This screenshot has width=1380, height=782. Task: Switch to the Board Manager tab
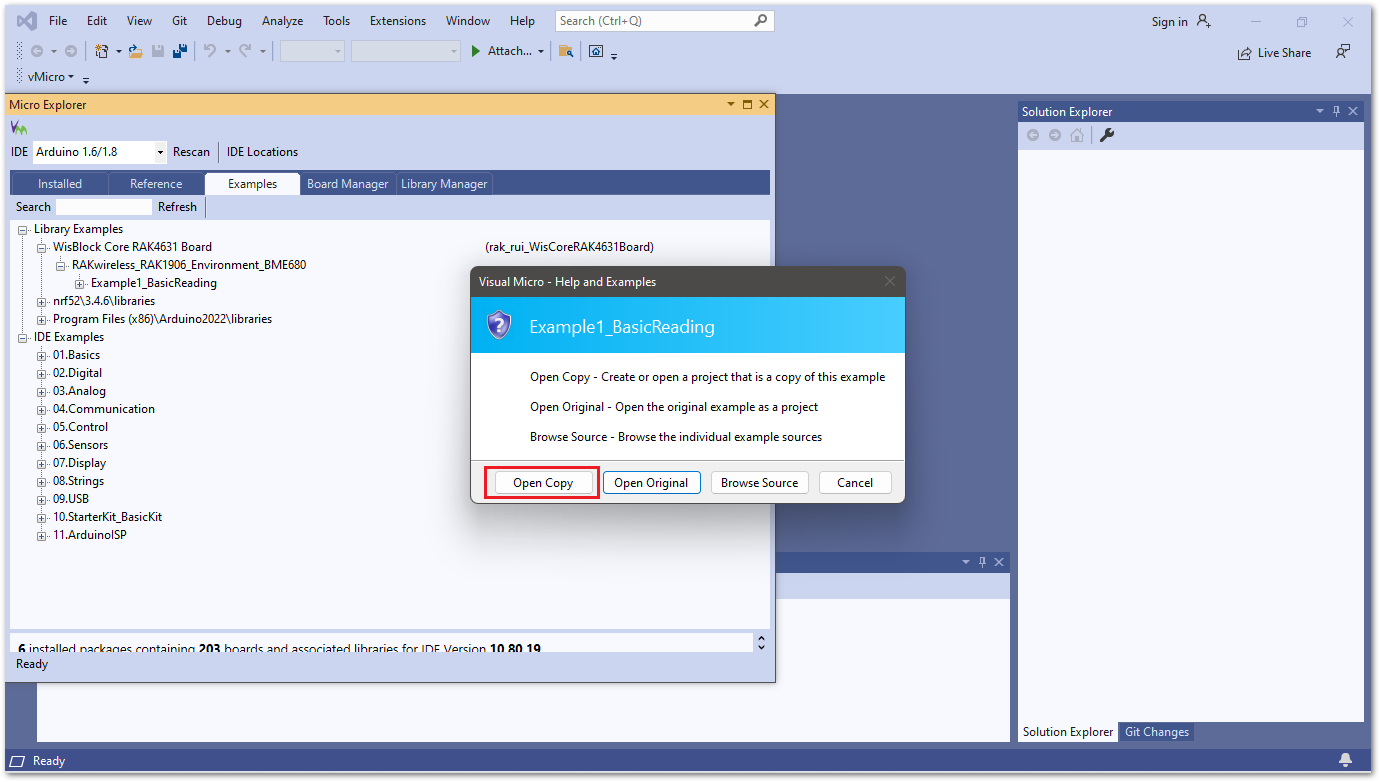[x=347, y=183]
